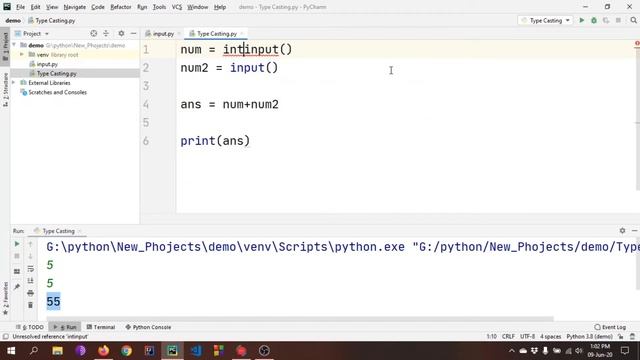Screen dimensions: 640x360
Task: Open the TODO tool window
Action: [30, 327]
